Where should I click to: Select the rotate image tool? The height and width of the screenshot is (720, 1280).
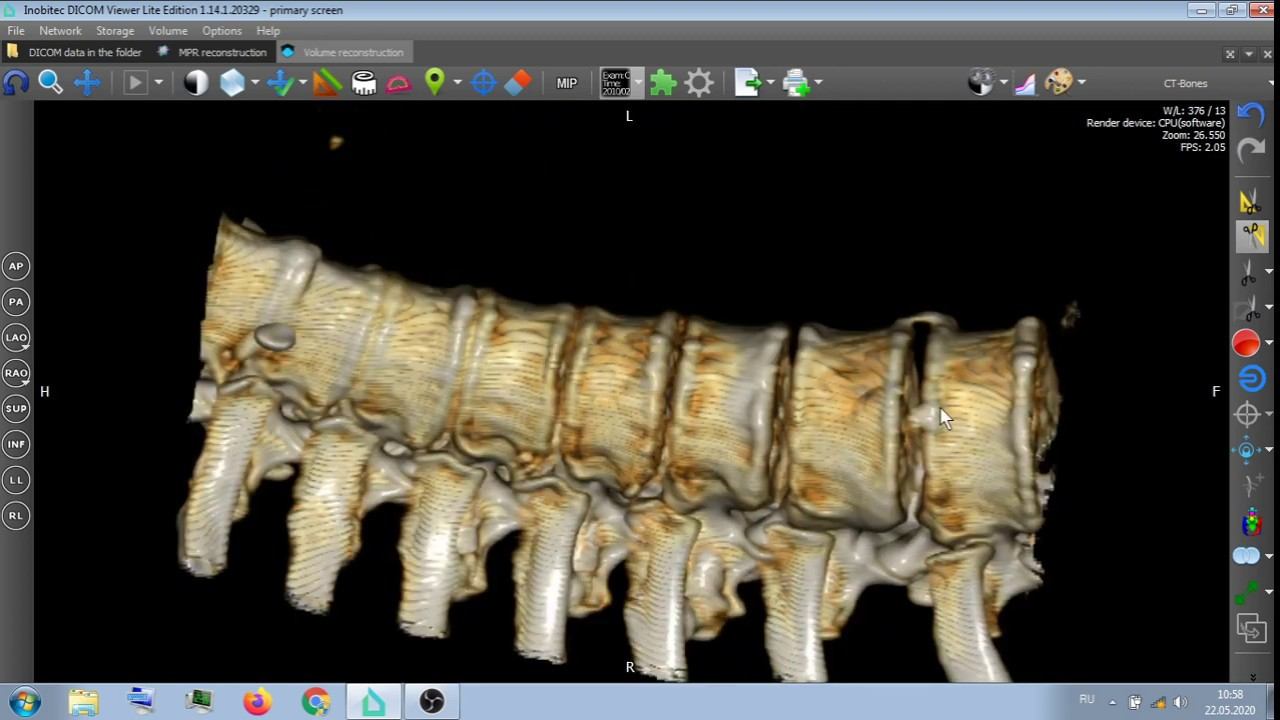pos(16,83)
